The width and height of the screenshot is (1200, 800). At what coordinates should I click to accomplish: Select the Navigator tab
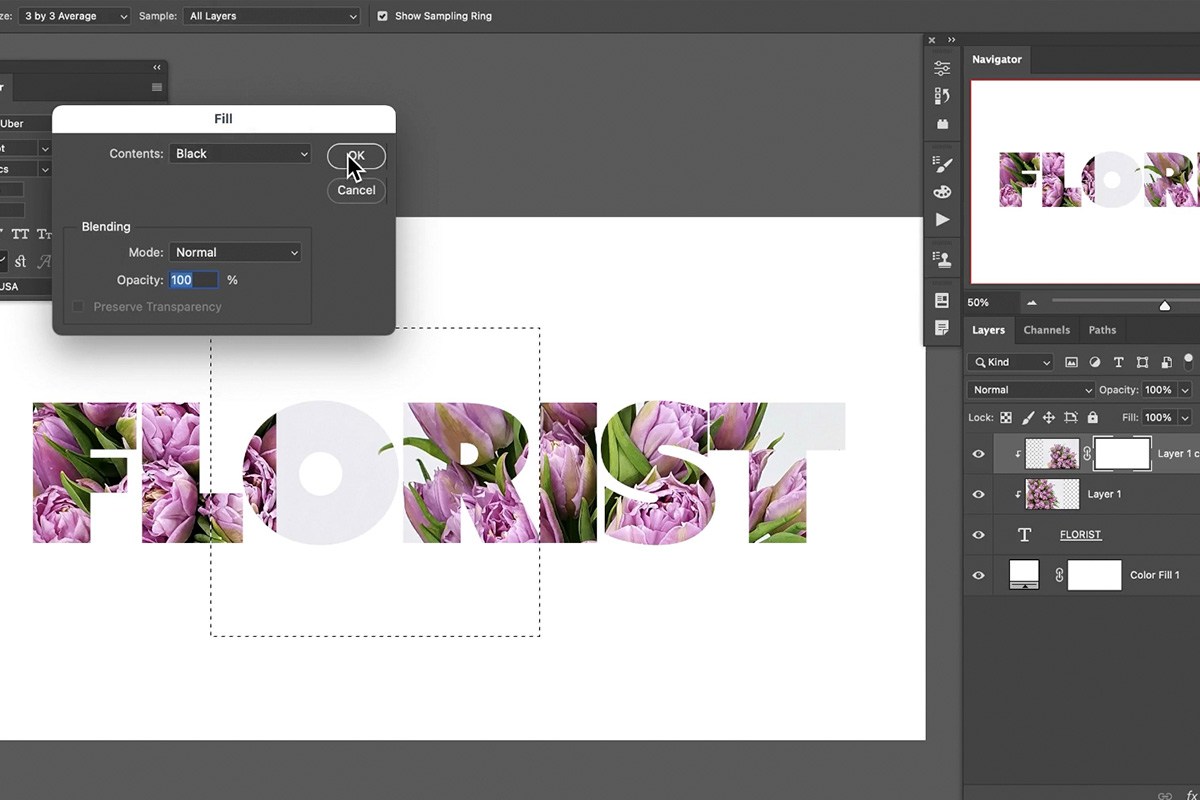click(x=997, y=59)
